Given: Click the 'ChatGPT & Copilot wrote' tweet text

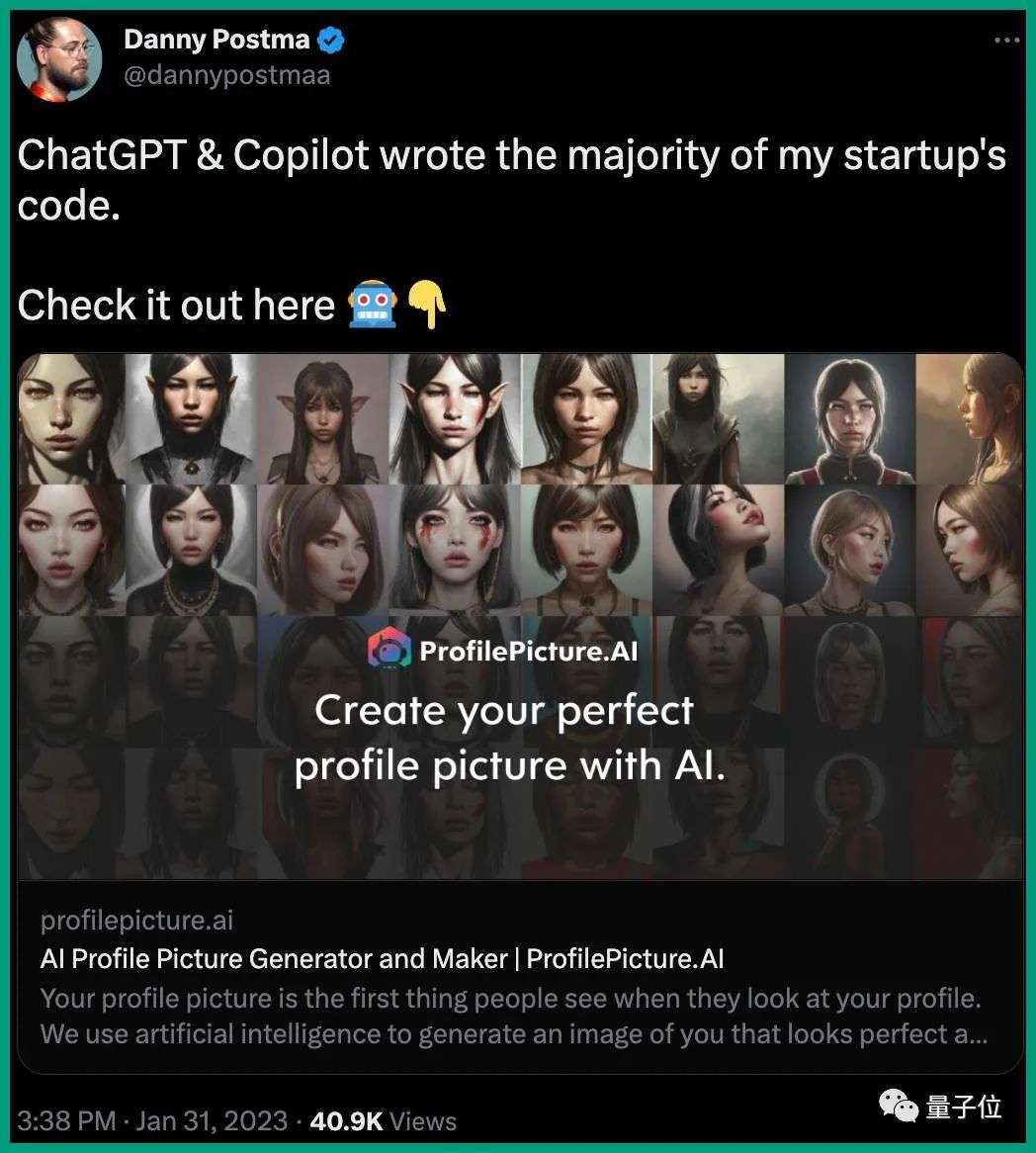Looking at the screenshot, I should pos(511,179).
